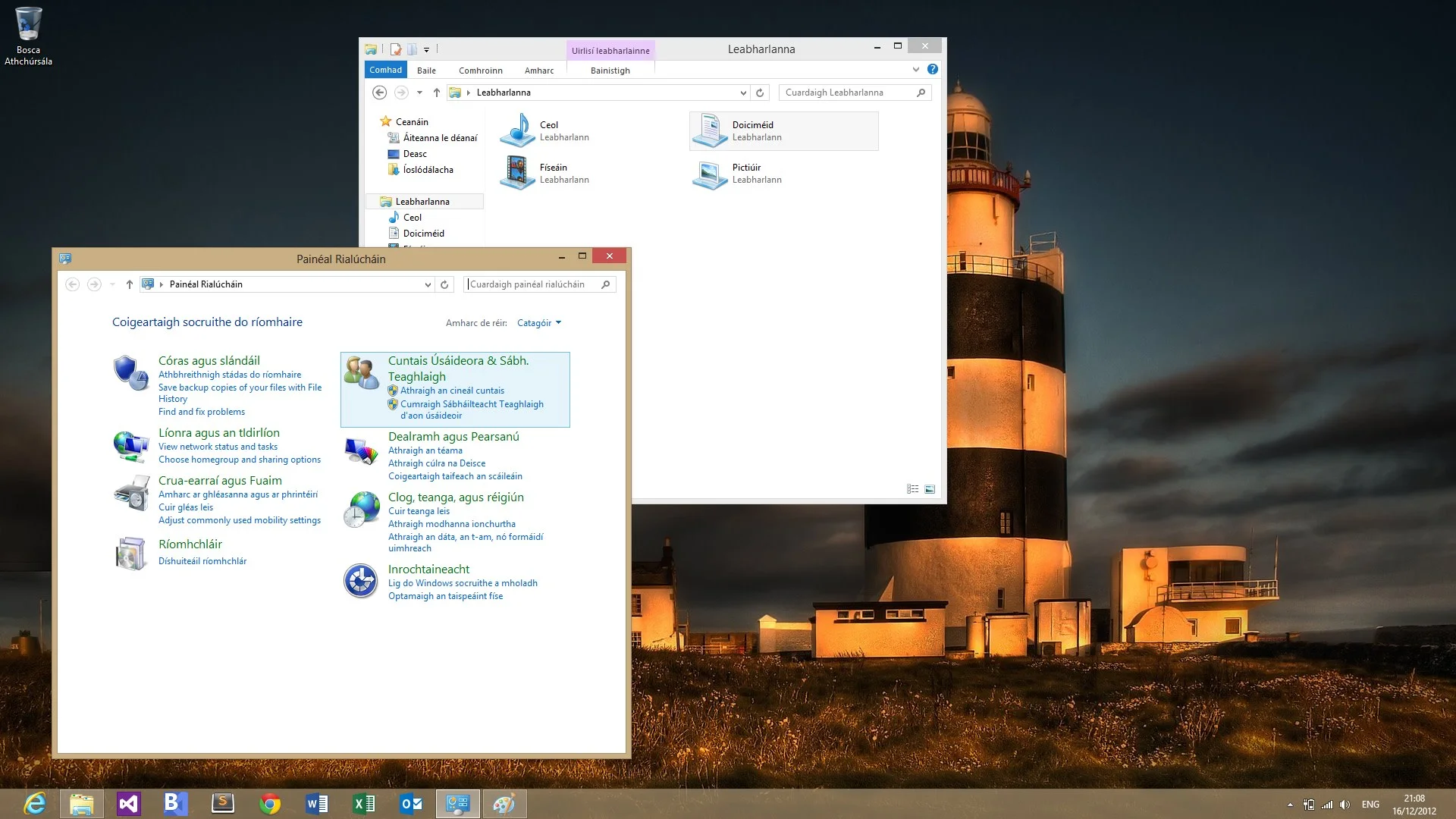The height and width of the screenshot is (819, 1456).
Task: Go up one level in Leabharlanna explorer
Action: coord(437,93)
